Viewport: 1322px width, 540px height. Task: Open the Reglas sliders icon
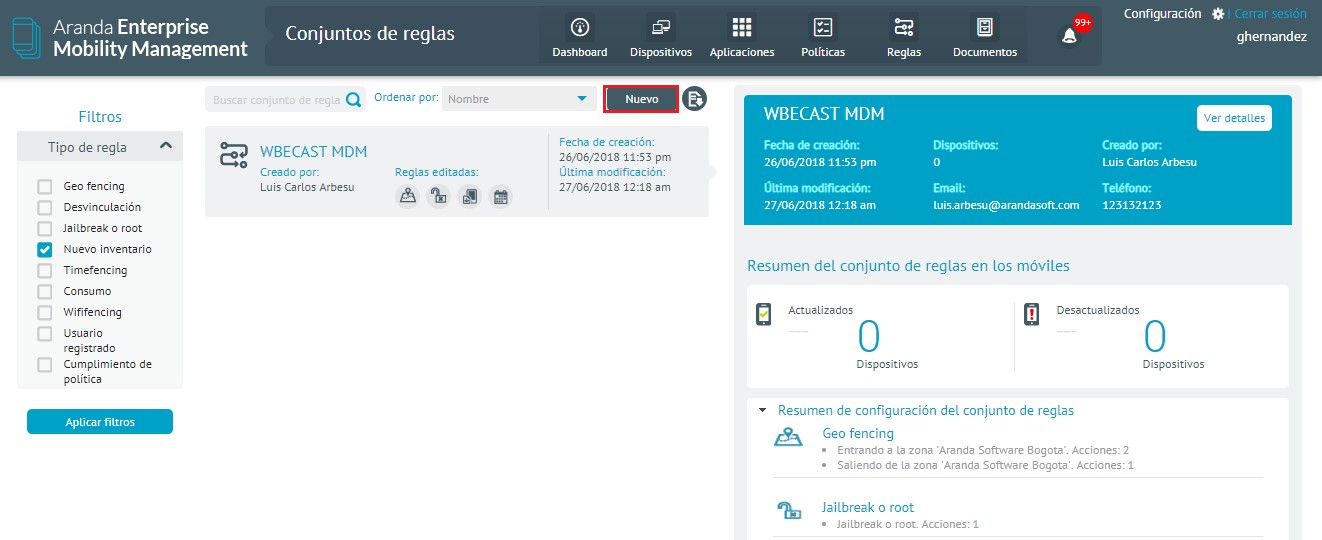pos(904,27)
